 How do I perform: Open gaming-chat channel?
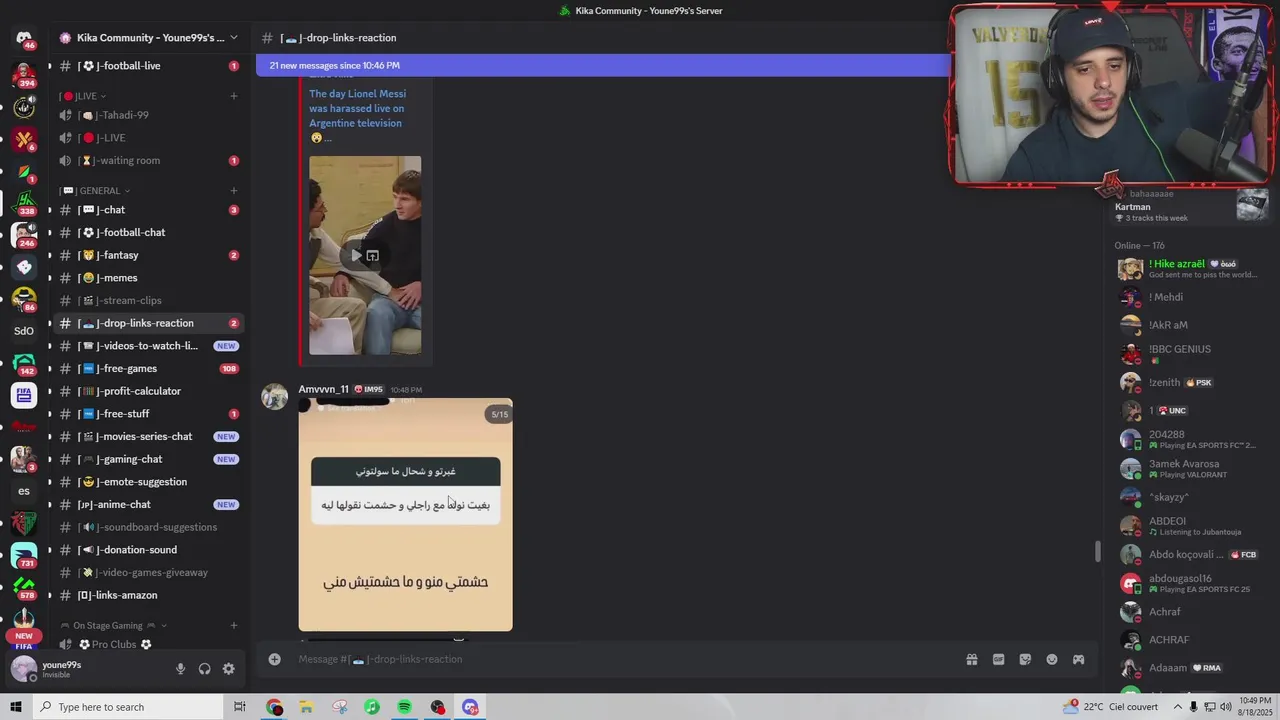tap(148, 459)
